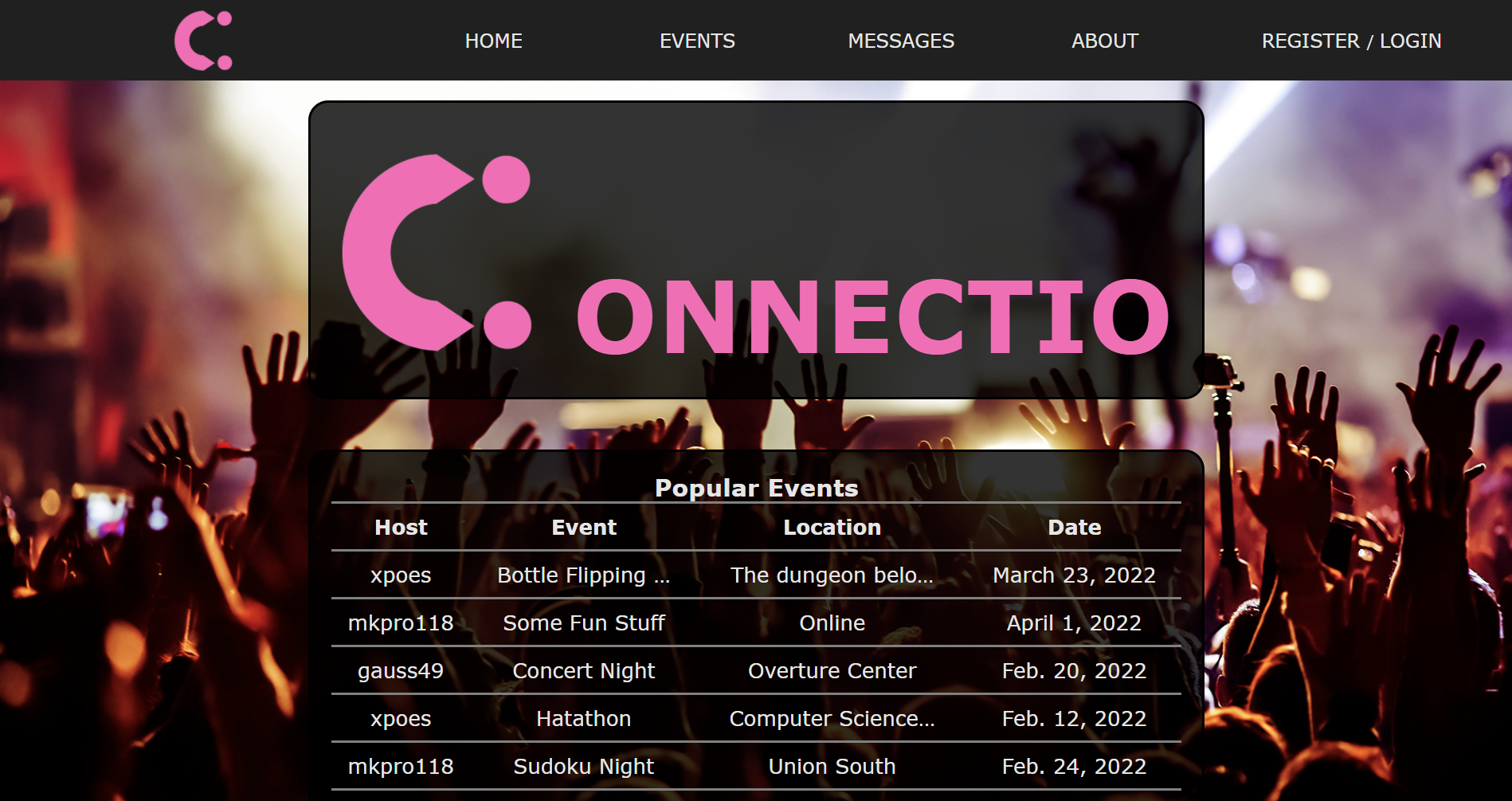Open the Some Fun Stuff event
Viewport: 1512px width, 801px height.
583,623
